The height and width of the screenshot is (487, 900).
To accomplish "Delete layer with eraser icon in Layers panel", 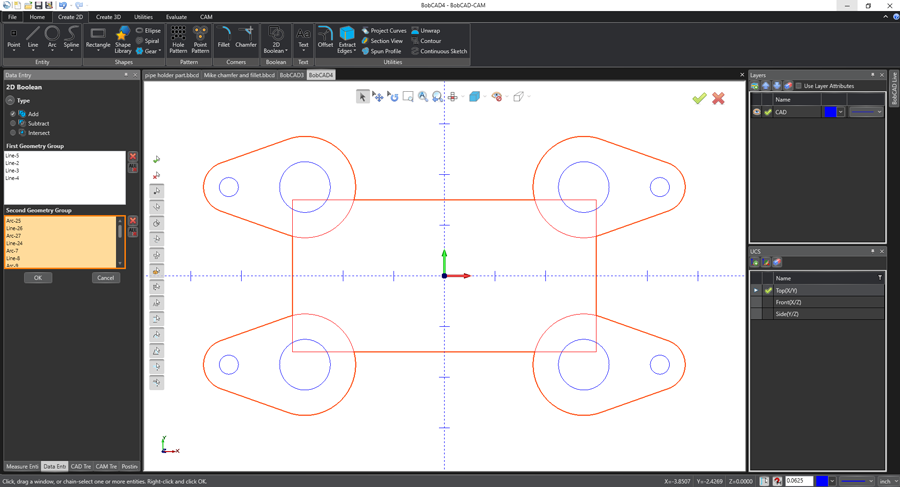I will tap(788, 86).
